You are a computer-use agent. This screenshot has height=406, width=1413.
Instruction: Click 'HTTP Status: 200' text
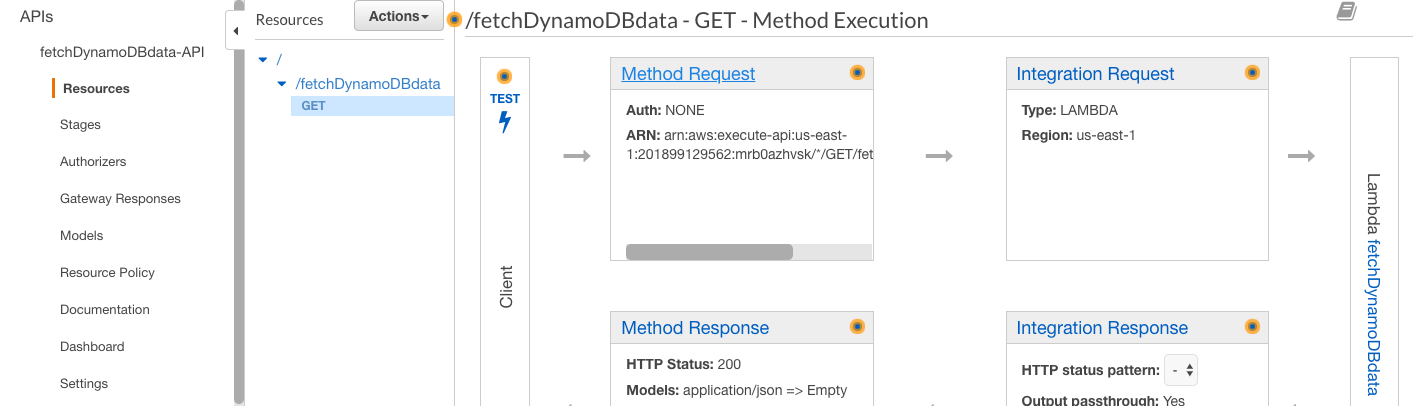tap(683, 364)
